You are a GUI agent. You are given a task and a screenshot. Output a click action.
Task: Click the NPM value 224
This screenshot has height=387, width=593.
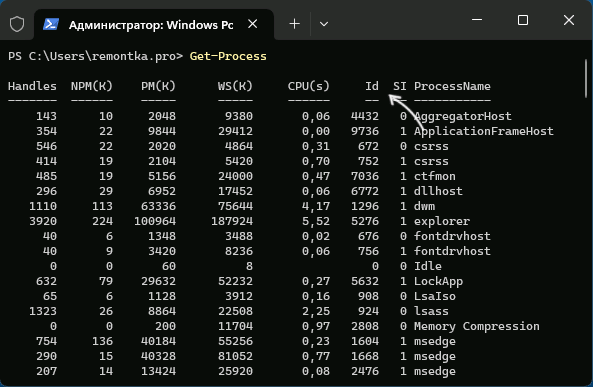(102, 221)
